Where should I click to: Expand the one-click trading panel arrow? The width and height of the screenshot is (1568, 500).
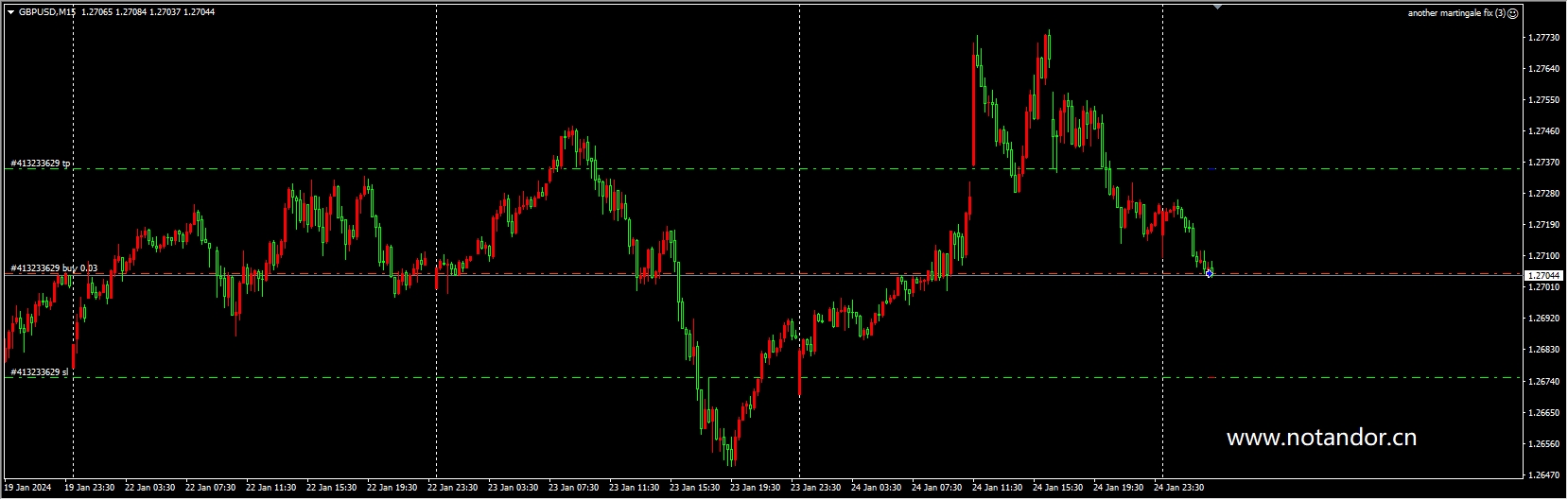pyautogui.click(x=10, y=12)
